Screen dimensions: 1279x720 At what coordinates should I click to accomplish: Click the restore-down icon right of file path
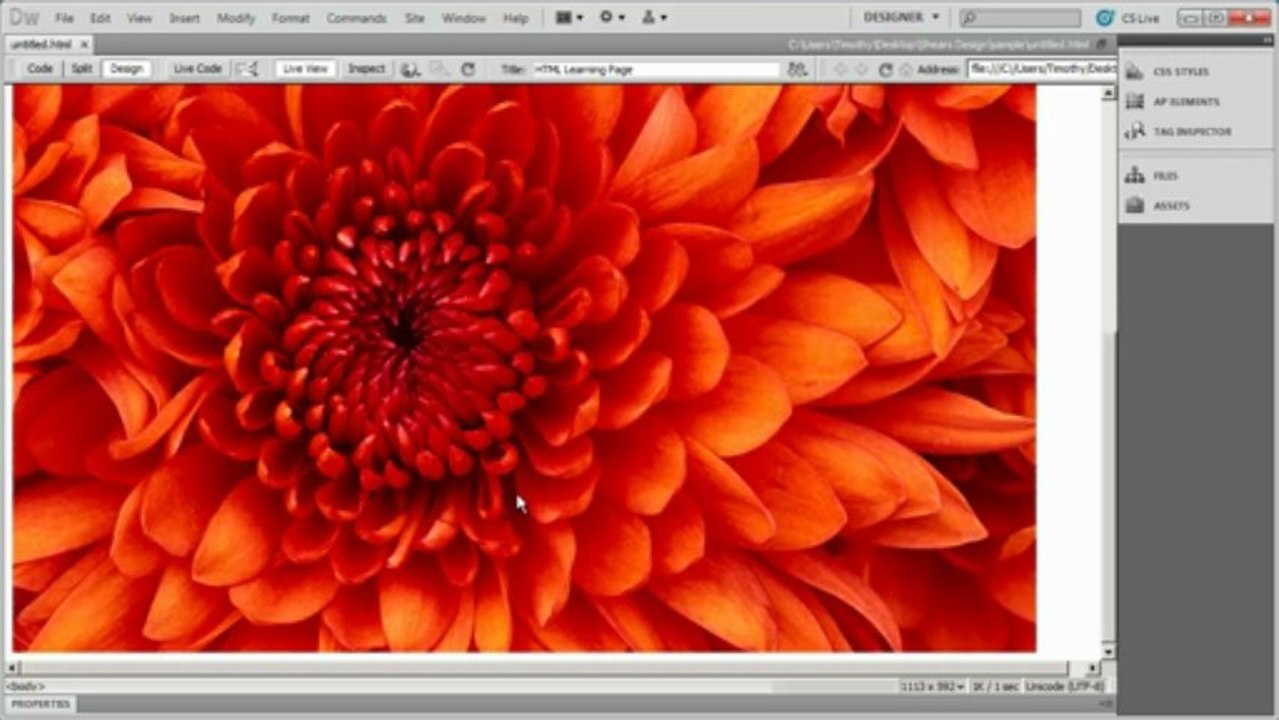[x=1101, y=44]
